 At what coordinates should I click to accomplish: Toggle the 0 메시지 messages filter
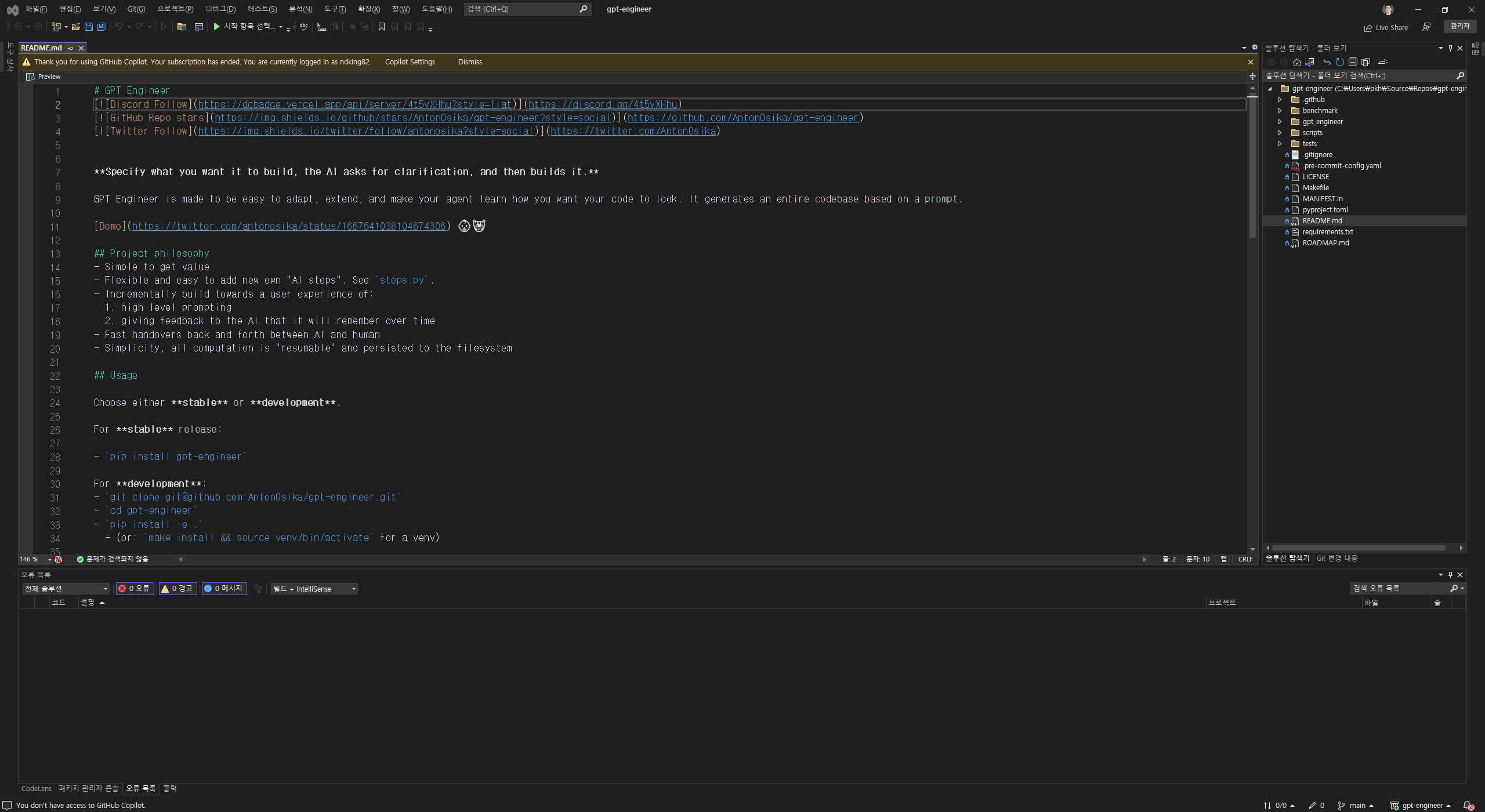click(x=224, y=588)
